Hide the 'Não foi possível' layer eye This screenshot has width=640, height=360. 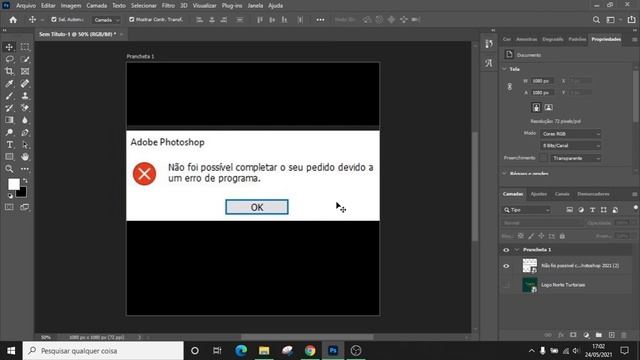506,266
